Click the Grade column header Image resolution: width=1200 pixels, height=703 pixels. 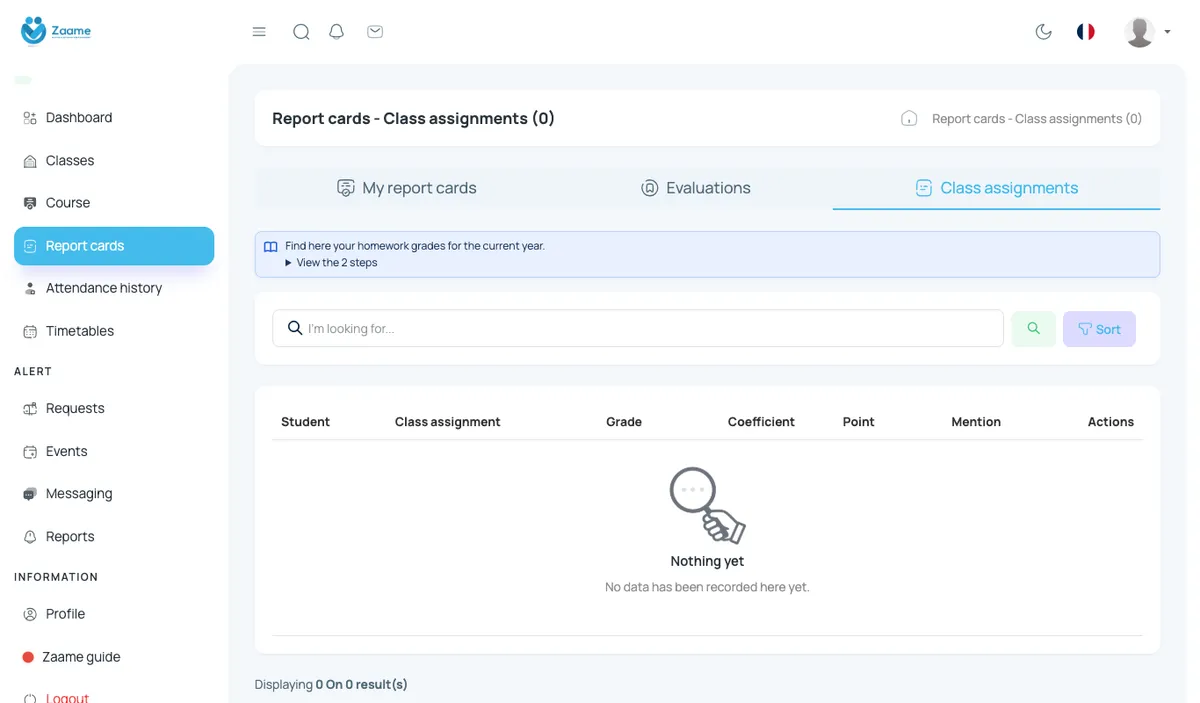[x=624, y=422]
